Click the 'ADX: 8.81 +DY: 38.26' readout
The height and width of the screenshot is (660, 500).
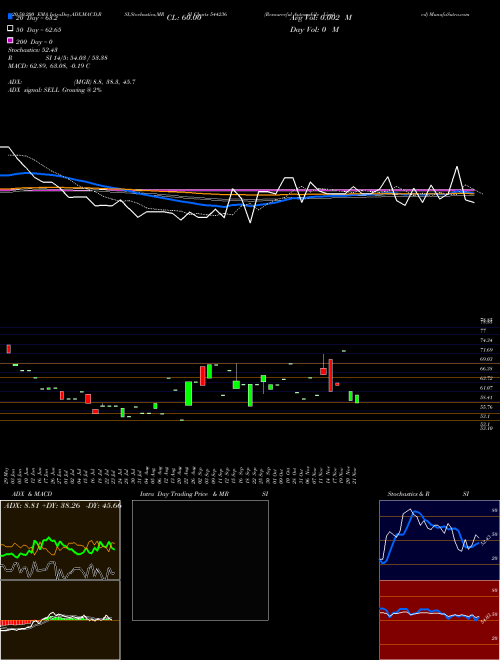coord(43,505)
